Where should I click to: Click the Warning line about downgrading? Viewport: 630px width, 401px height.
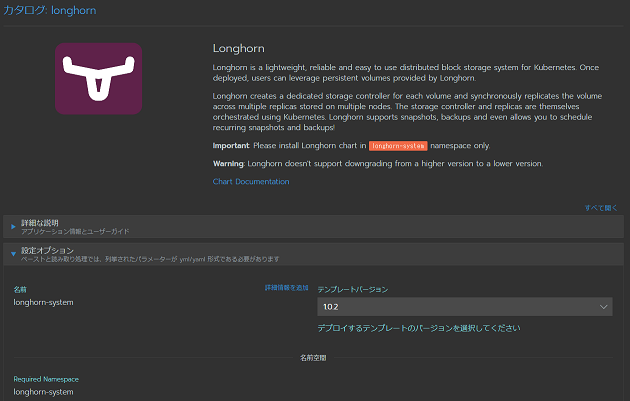[x=378, y=164]
